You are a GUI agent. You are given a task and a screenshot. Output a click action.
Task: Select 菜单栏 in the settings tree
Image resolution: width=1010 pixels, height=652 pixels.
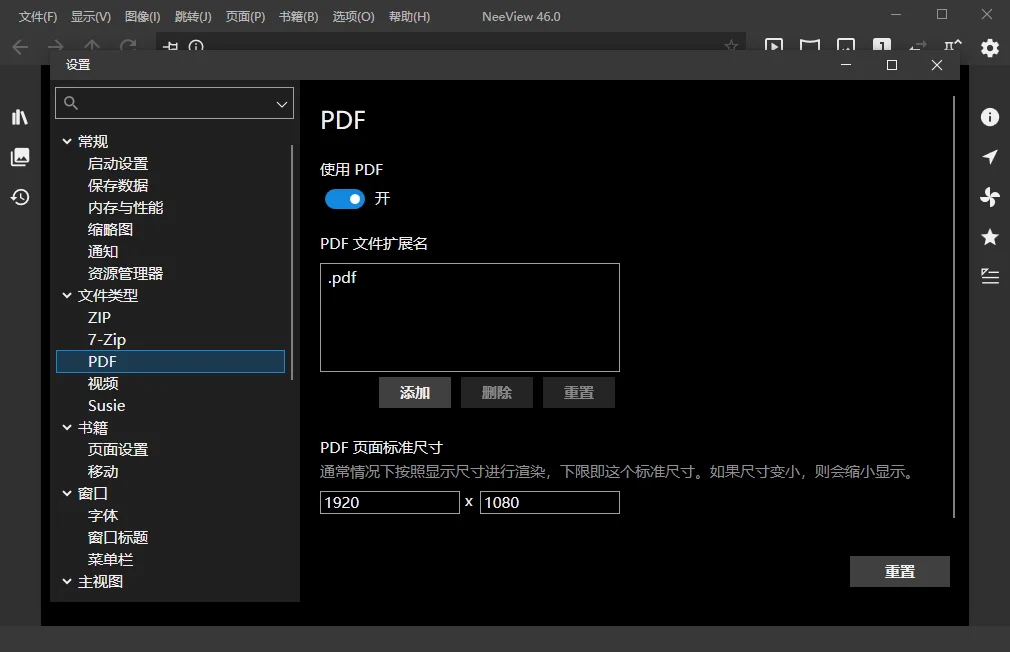coord(110,559)
